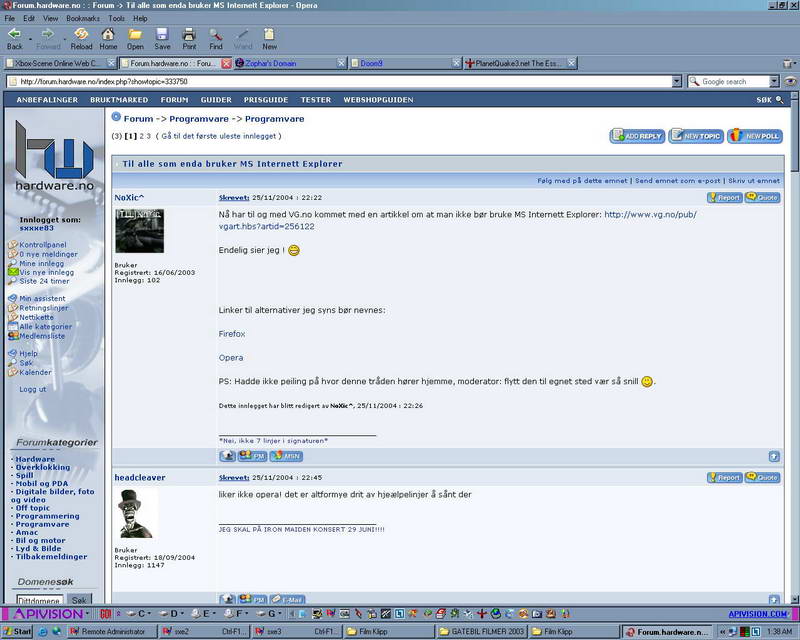The height and width of the screenshot is (640, 800).
Task: Expand the APIVISION toolbar dropdown arrow
Action: click(x=88, y=613)
